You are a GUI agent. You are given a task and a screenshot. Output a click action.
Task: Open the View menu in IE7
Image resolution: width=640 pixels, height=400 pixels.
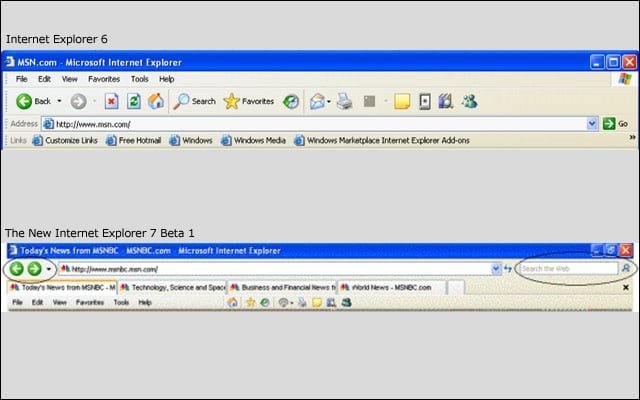coord(60,302)
